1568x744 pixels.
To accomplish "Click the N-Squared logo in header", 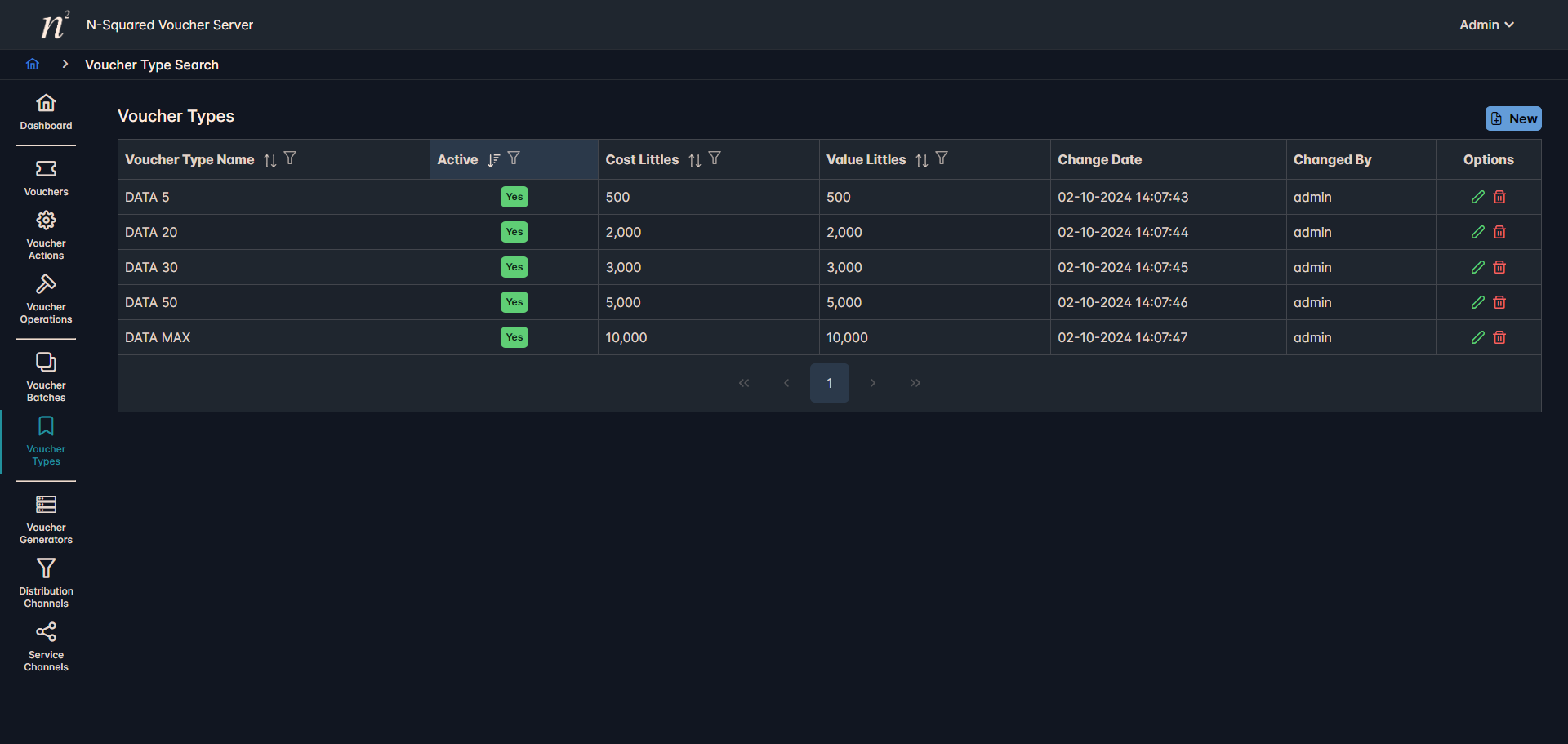I will [x=54, y=25].
